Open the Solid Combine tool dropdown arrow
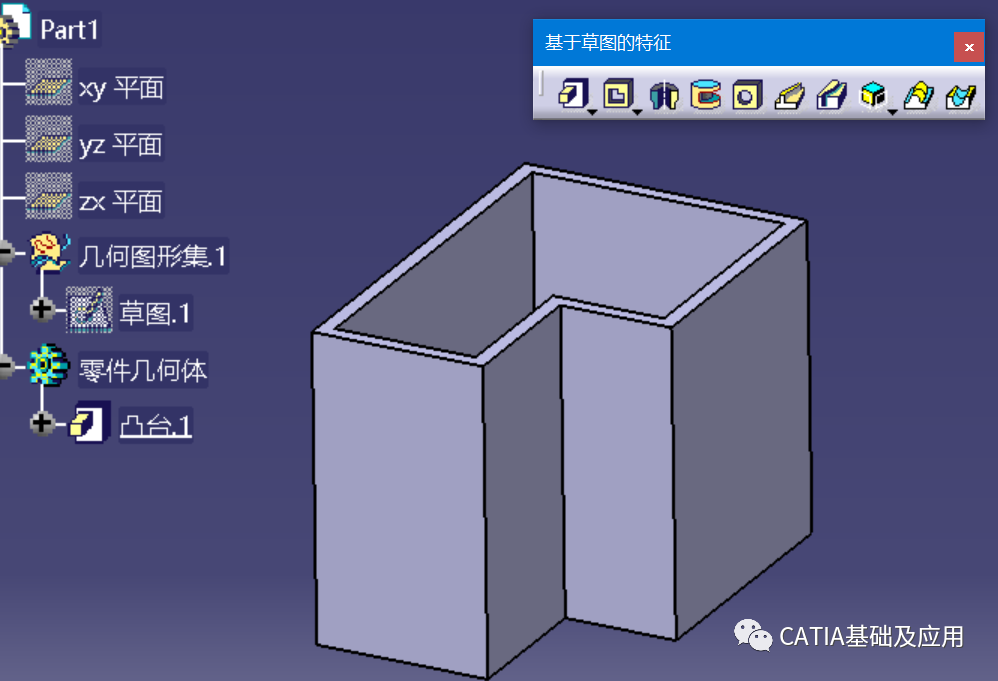The width and height of the screenshot is (998, 681). (x=892, y=112)
